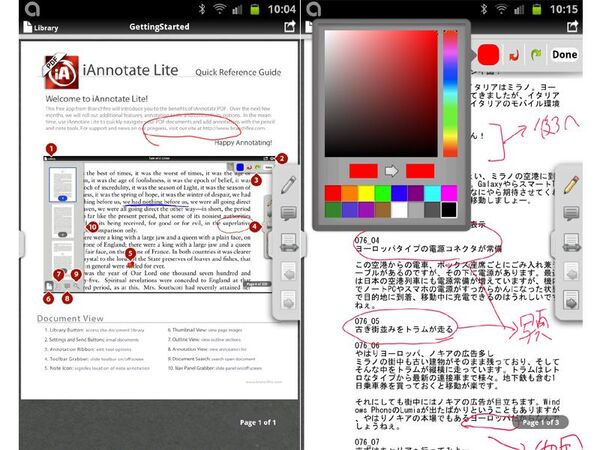
Task: Tap share icon in right screenshot header
Action: click(x=572, y=26)
